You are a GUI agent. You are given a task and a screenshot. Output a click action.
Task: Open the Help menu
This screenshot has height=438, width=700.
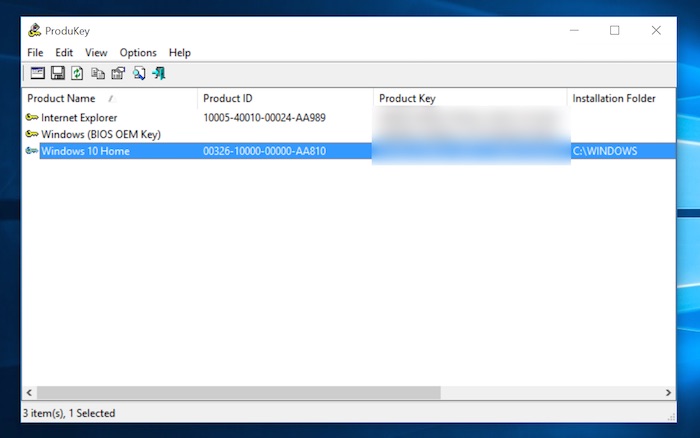point(179,53)
